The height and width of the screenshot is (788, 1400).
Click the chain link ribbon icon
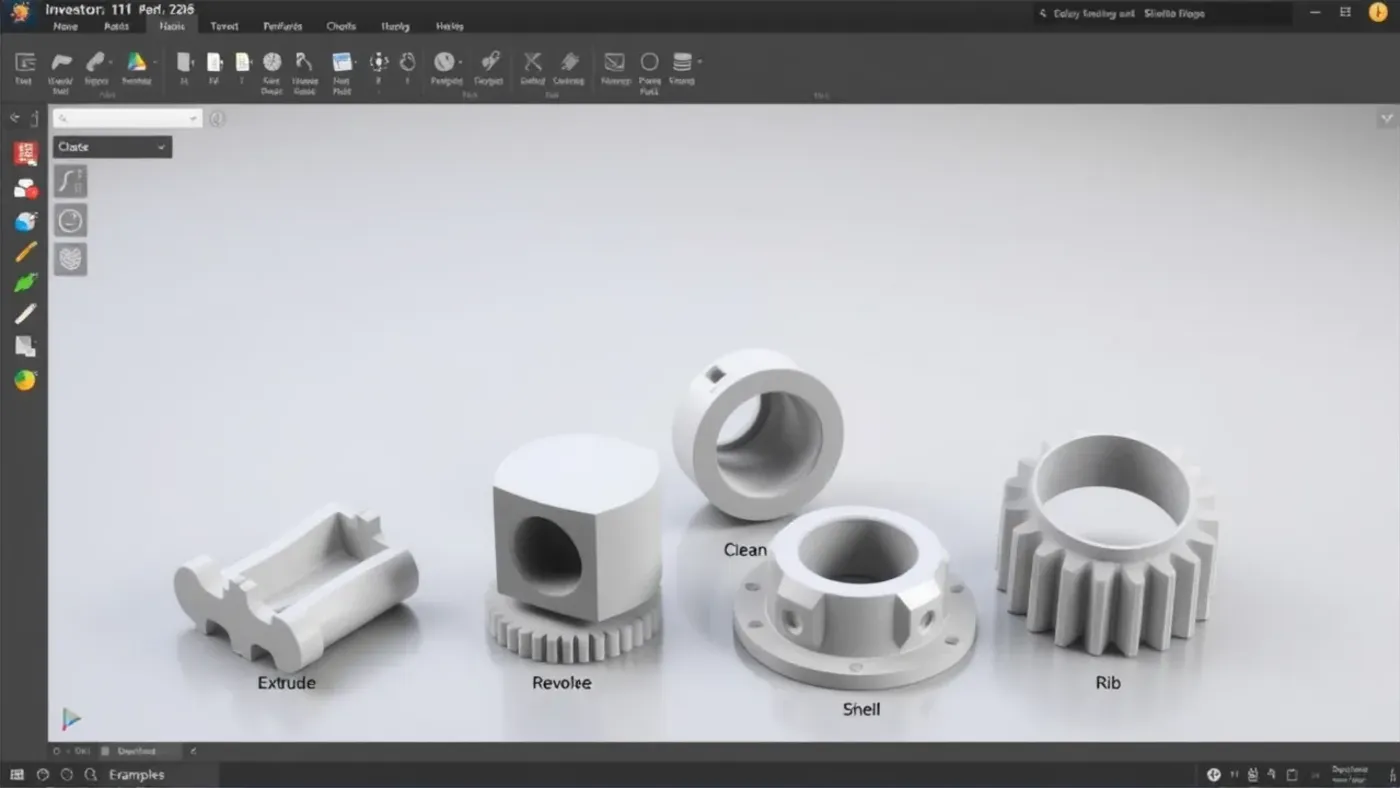point(489,62)
